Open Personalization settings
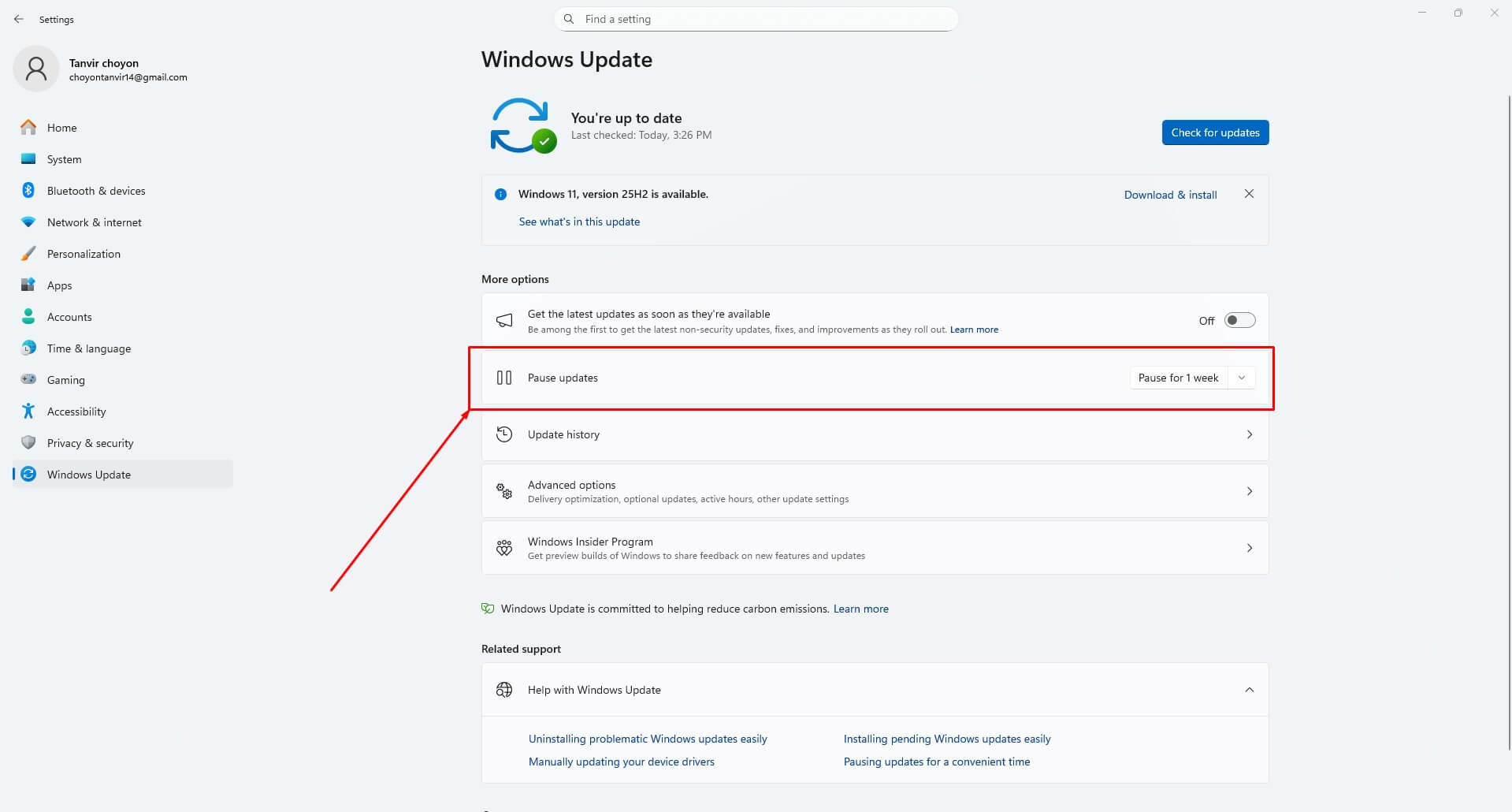 123,253
